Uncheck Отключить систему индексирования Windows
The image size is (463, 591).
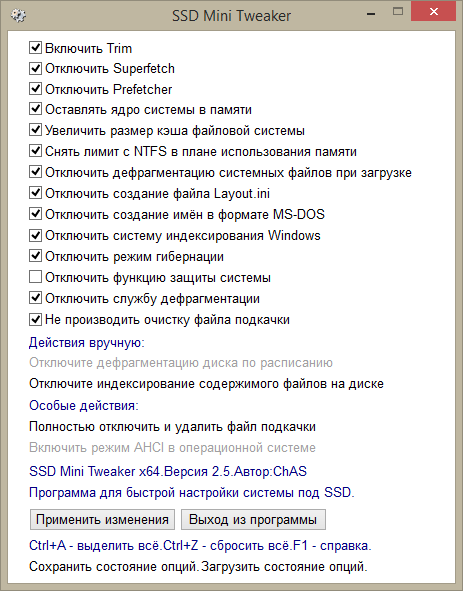(35, 235)
